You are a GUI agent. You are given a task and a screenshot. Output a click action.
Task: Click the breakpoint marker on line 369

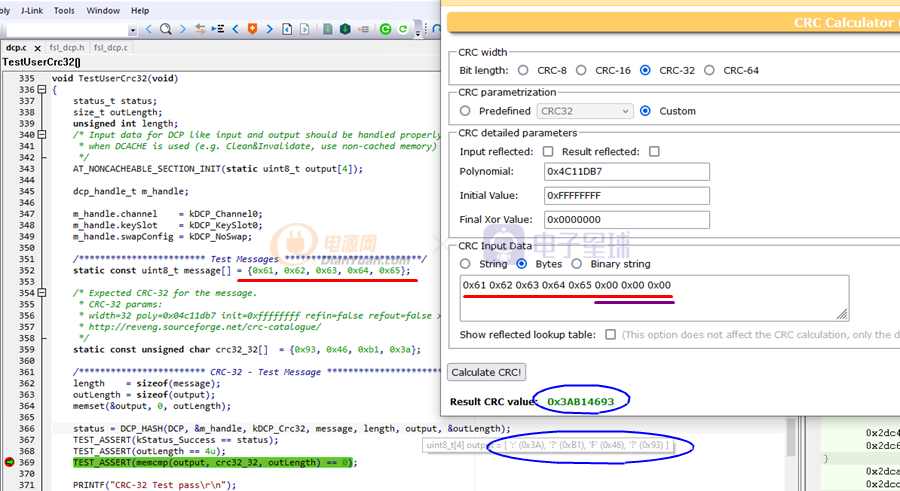(x=10, y=463)
